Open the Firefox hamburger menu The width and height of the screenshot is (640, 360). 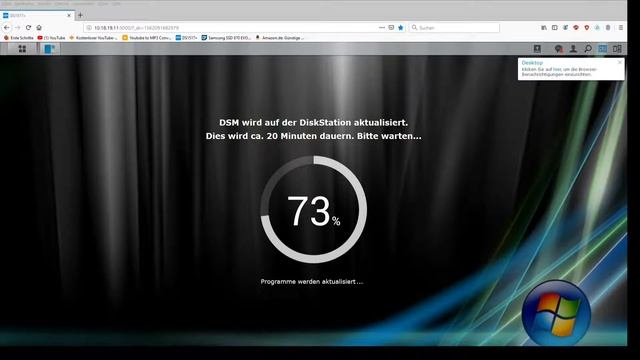click(x=620, y=27)
